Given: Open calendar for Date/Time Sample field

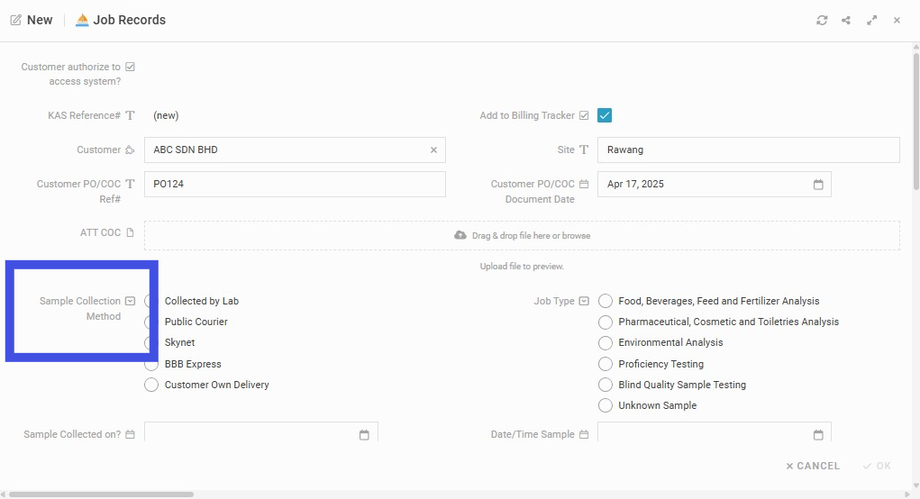Looking at the screenshot, I should (818, 434).
